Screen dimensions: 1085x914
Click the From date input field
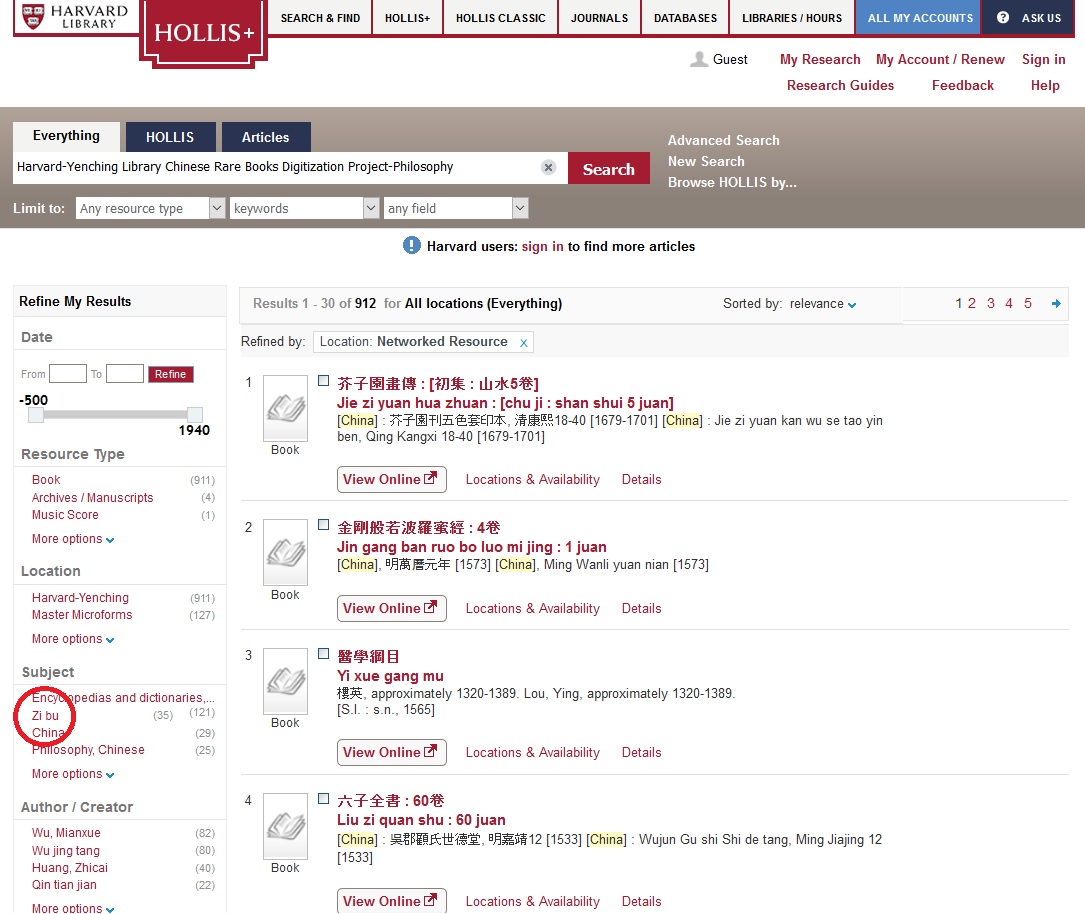pyautogui.click(x=68, y=374)
